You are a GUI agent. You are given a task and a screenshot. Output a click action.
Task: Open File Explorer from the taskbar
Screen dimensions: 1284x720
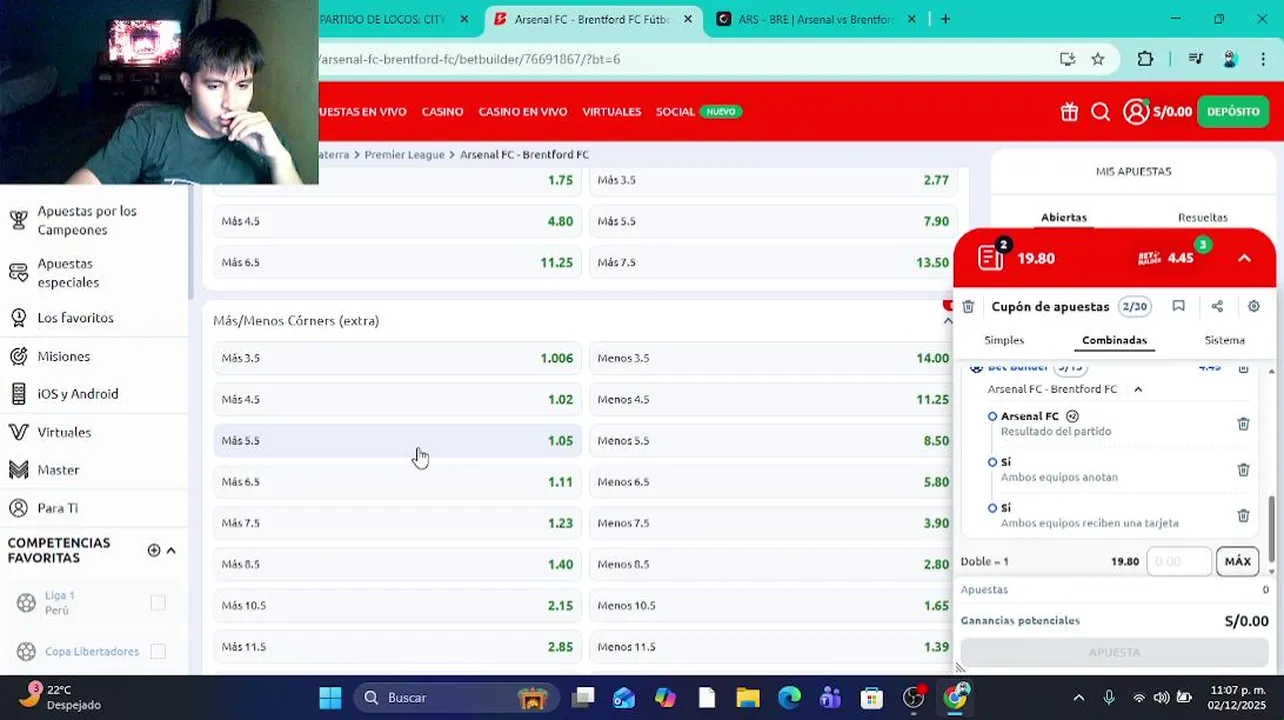click(x=748, y=697)
